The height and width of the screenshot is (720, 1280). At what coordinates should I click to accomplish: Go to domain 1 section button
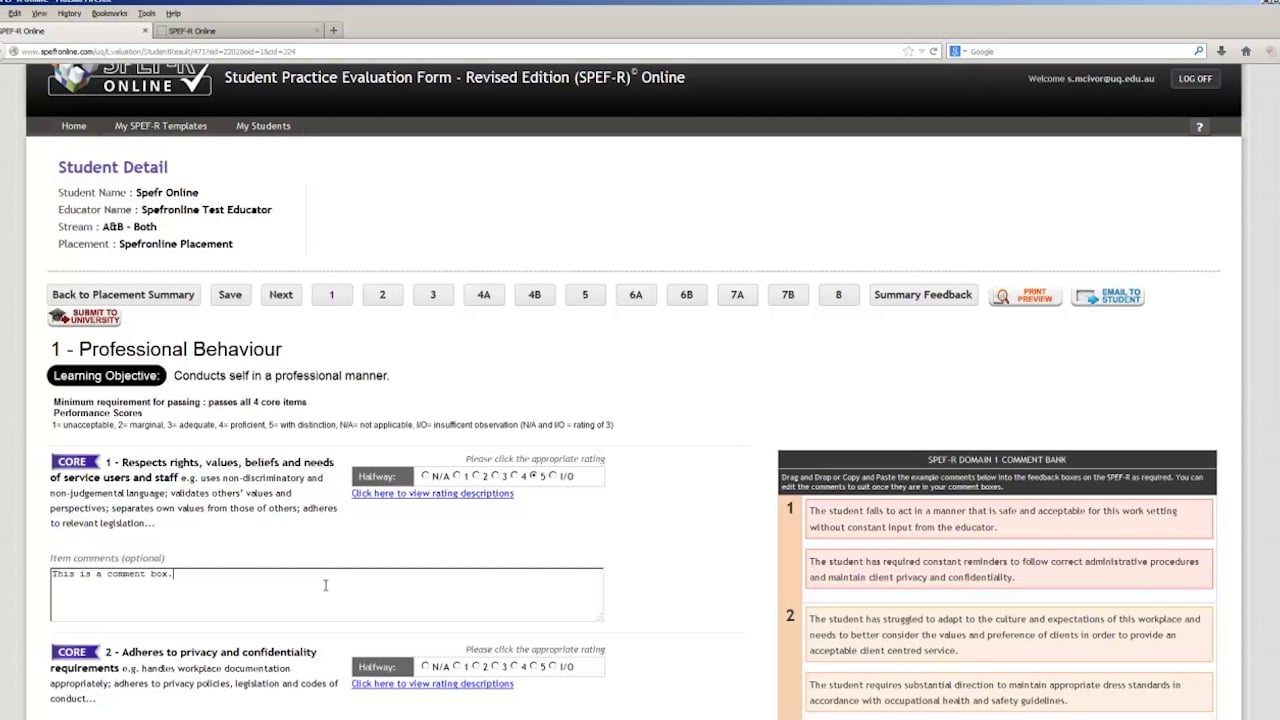(332, 295)
